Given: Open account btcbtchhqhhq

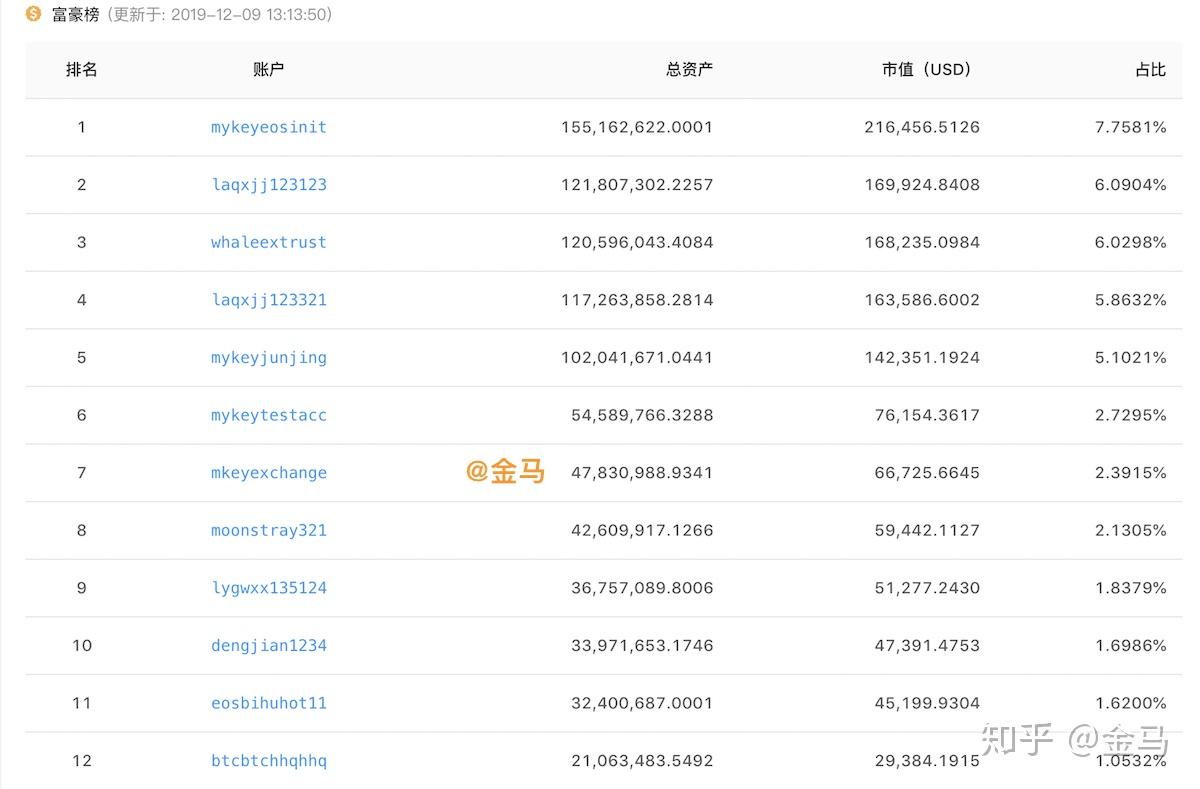Looking at the screenshot, I should [268, 761].
